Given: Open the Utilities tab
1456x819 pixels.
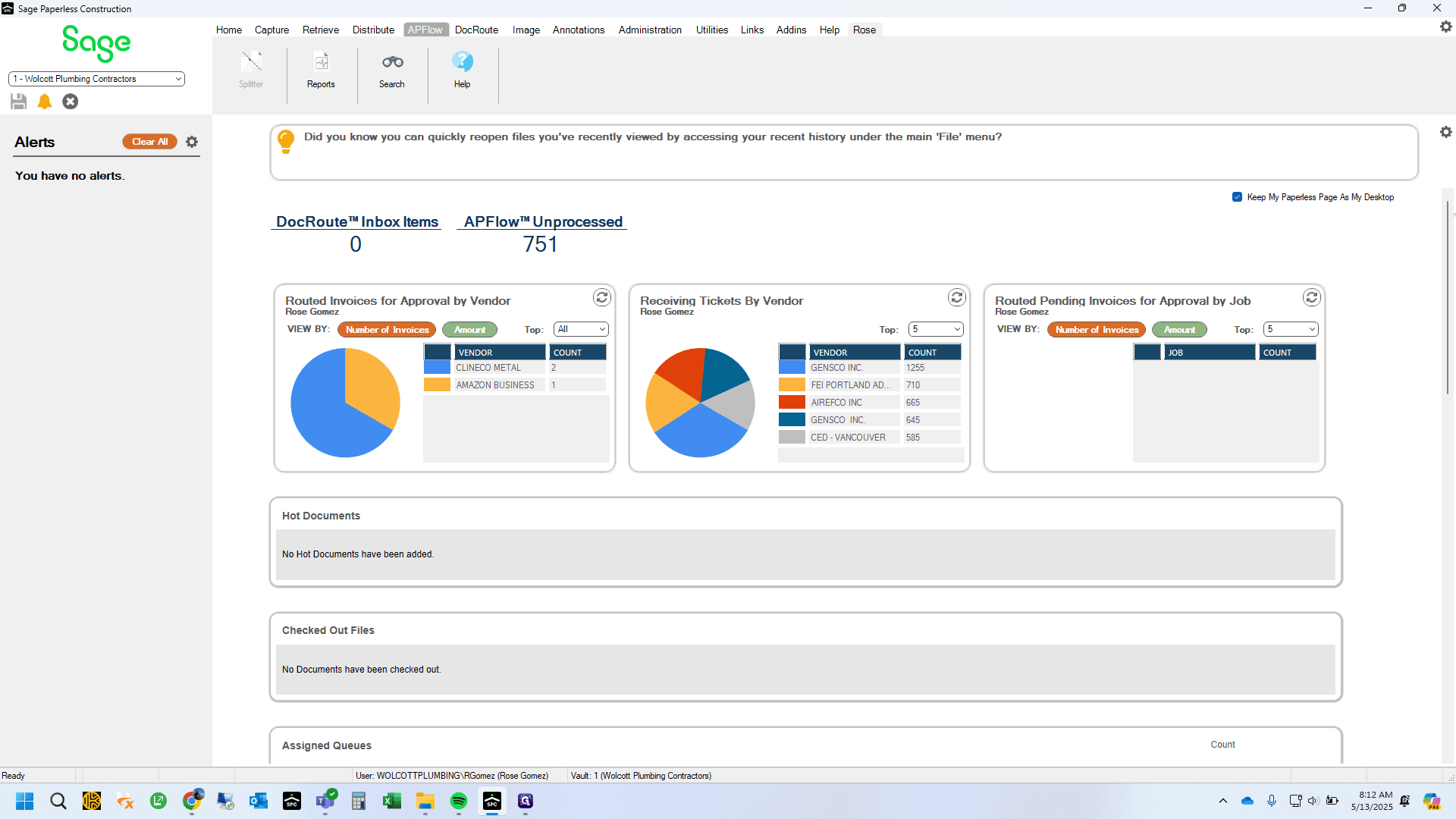Looking at the screenshot, I should 712,30.
